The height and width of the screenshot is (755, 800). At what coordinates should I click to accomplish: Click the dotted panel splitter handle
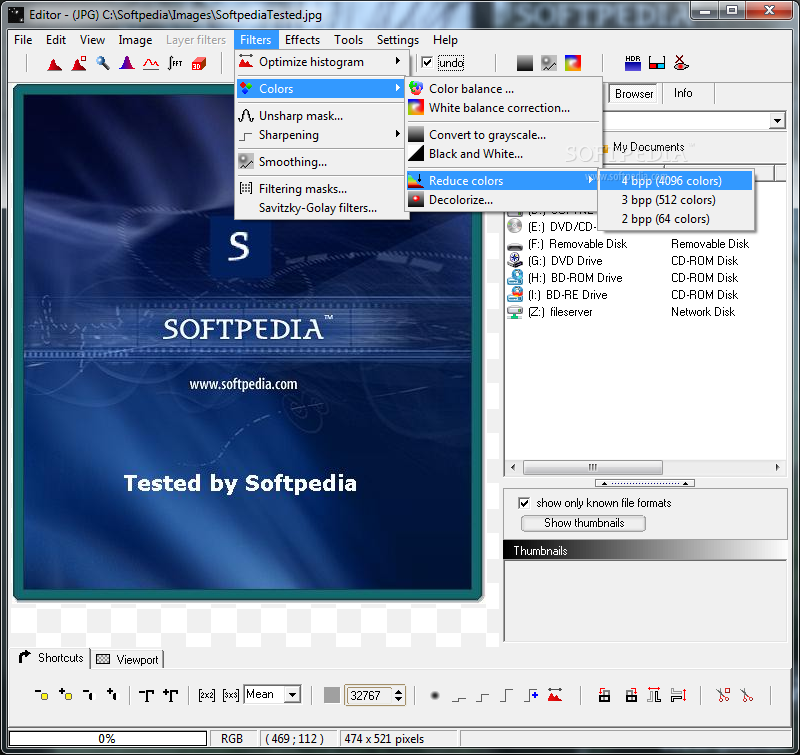pyautogui.click(x=645, y=483)
